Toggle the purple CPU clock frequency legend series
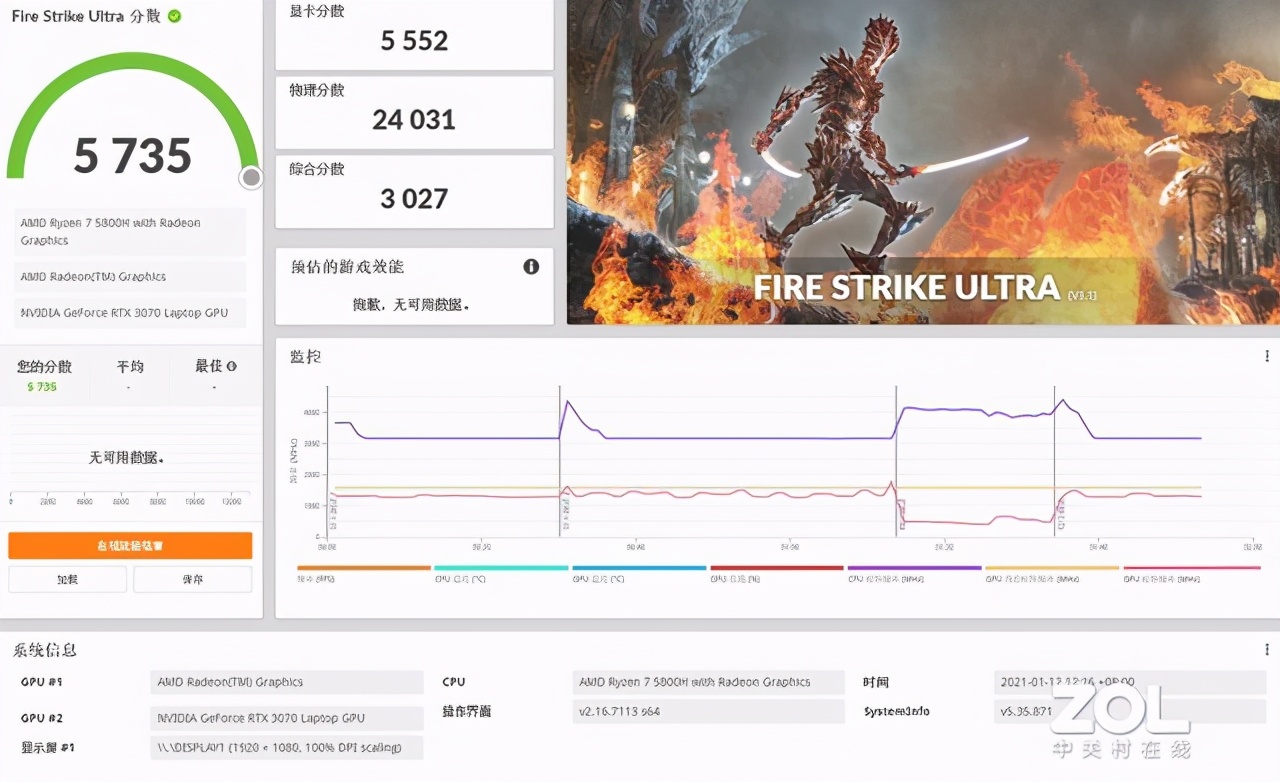This screenshot has height=782, width=1280. 914,573
